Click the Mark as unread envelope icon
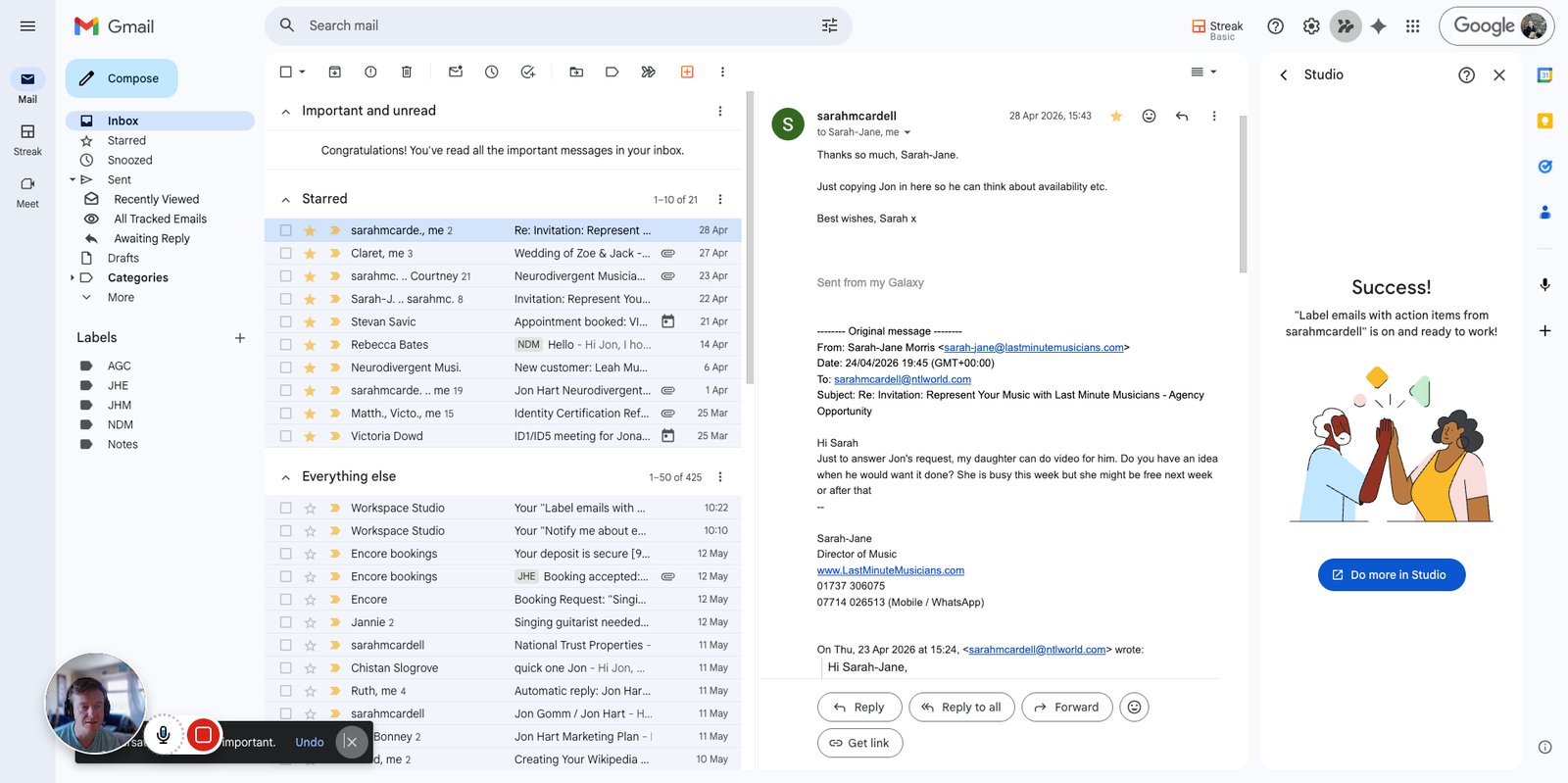Viewport: 1568px width, 783px height. click(456, 72)
